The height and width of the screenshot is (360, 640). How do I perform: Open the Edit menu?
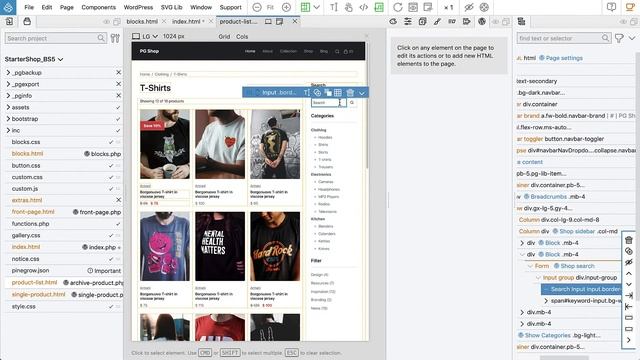pyautogui.click(x=47, y=7)
